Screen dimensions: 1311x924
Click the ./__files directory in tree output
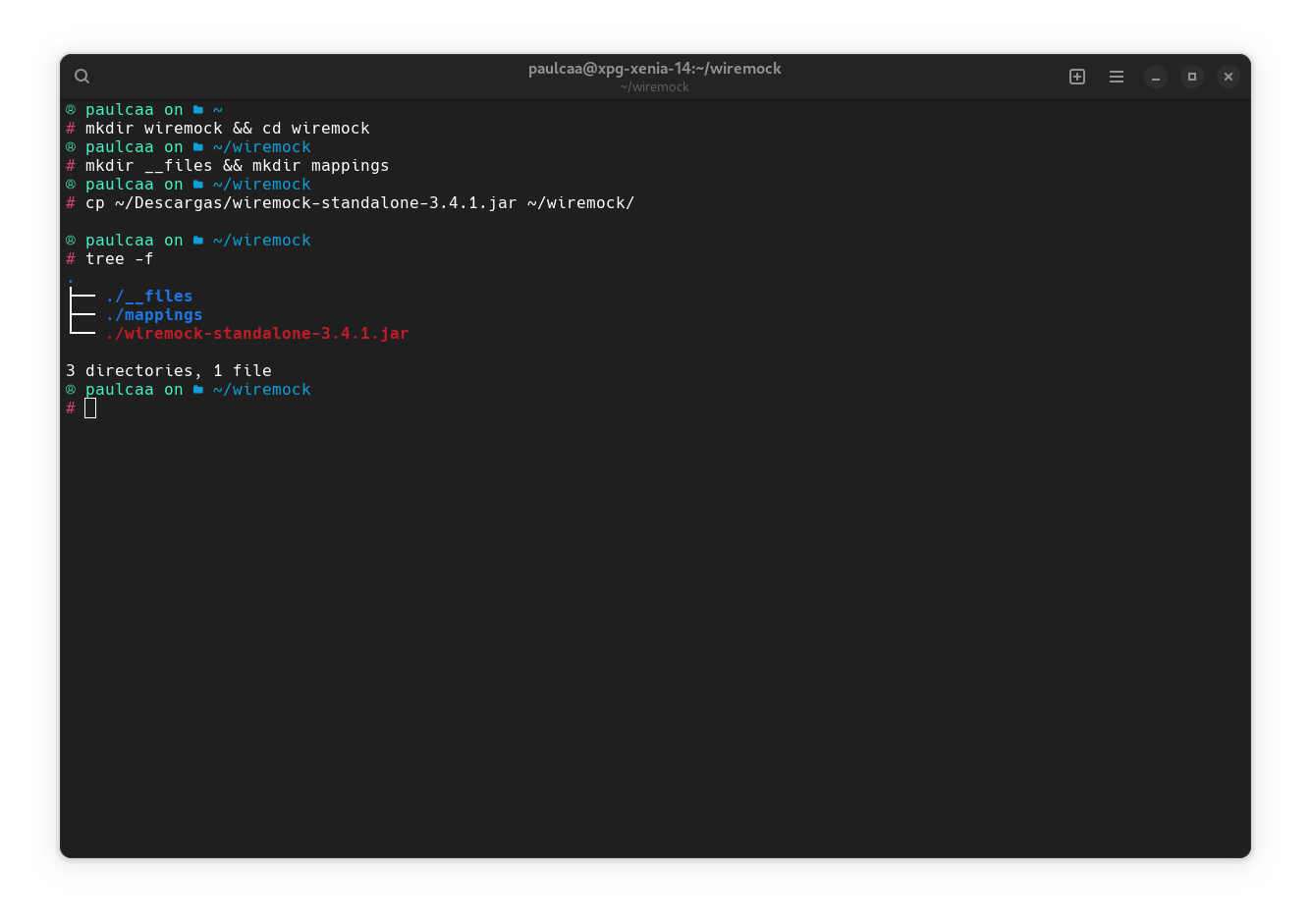pyautogui.click(x=149, y=297)
